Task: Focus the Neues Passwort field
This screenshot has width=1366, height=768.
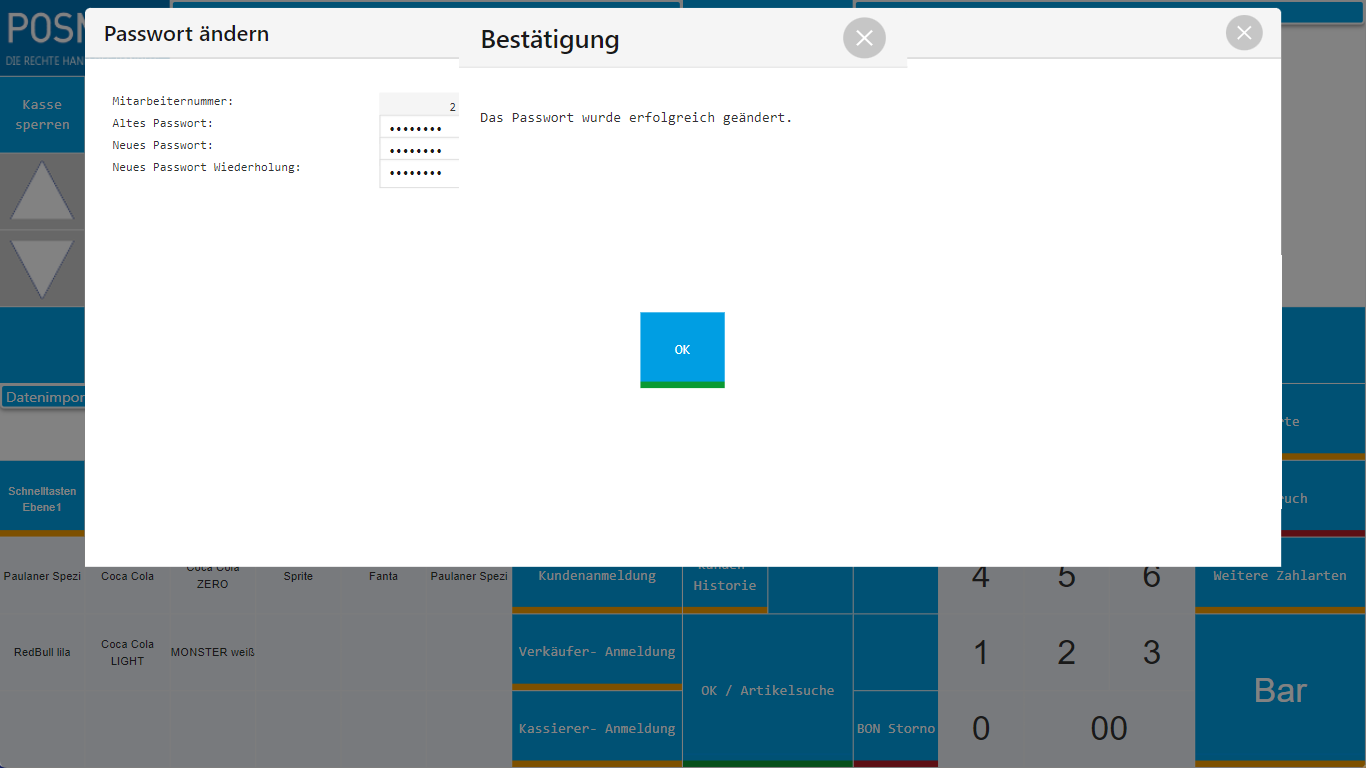Action: (x=418, y=150)
